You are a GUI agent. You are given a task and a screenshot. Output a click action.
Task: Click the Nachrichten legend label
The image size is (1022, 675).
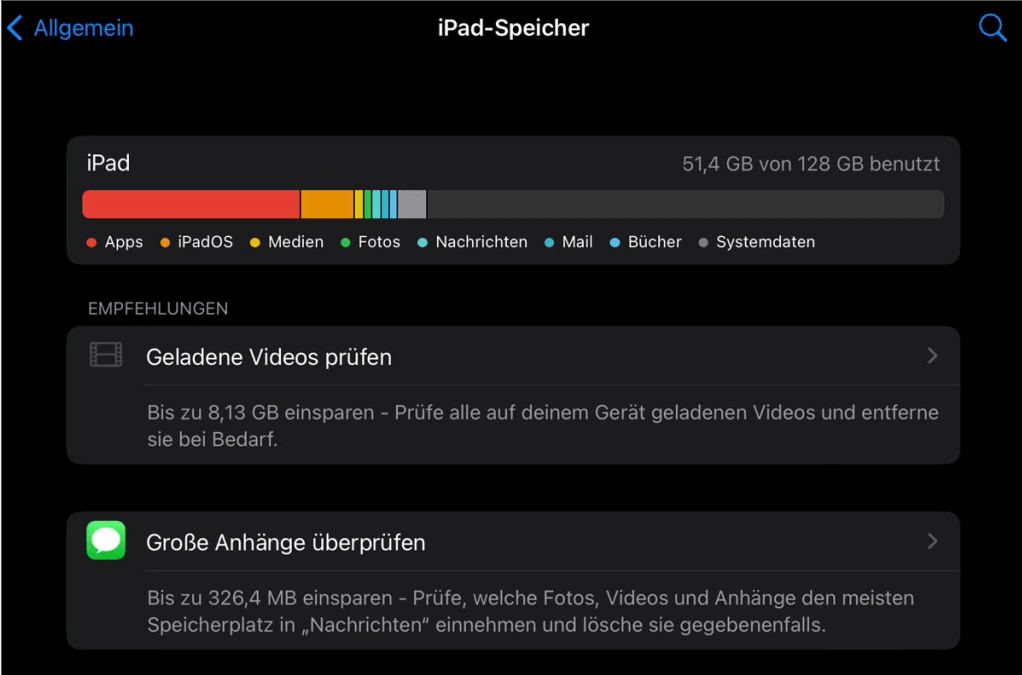click(x=481, y=242)
